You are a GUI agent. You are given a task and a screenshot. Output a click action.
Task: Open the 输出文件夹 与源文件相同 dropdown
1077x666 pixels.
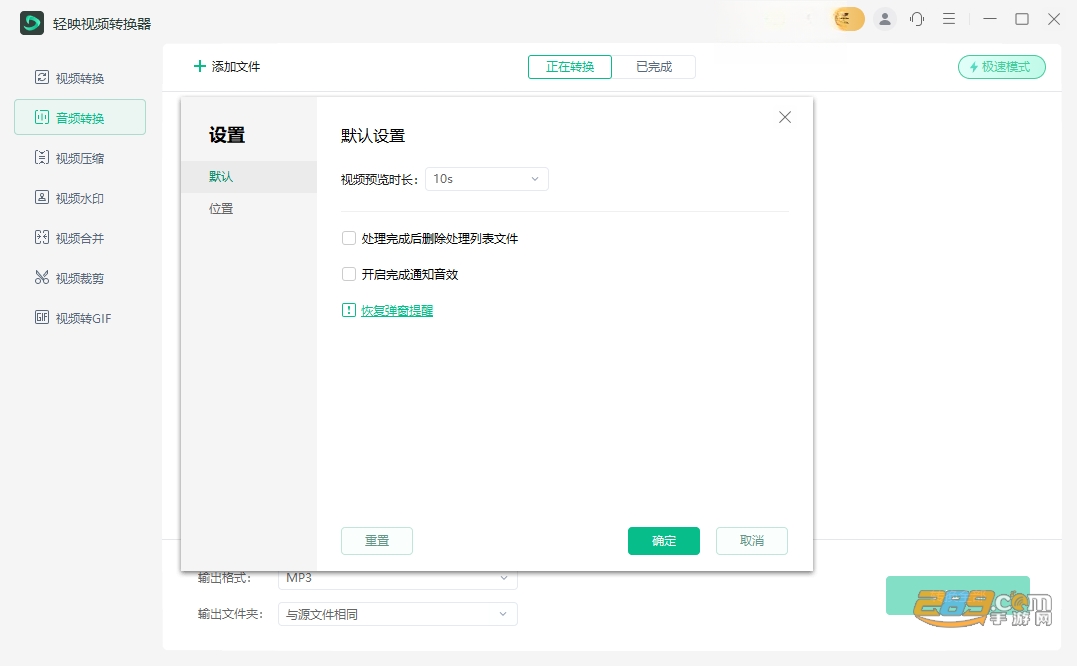click(398, 614)
